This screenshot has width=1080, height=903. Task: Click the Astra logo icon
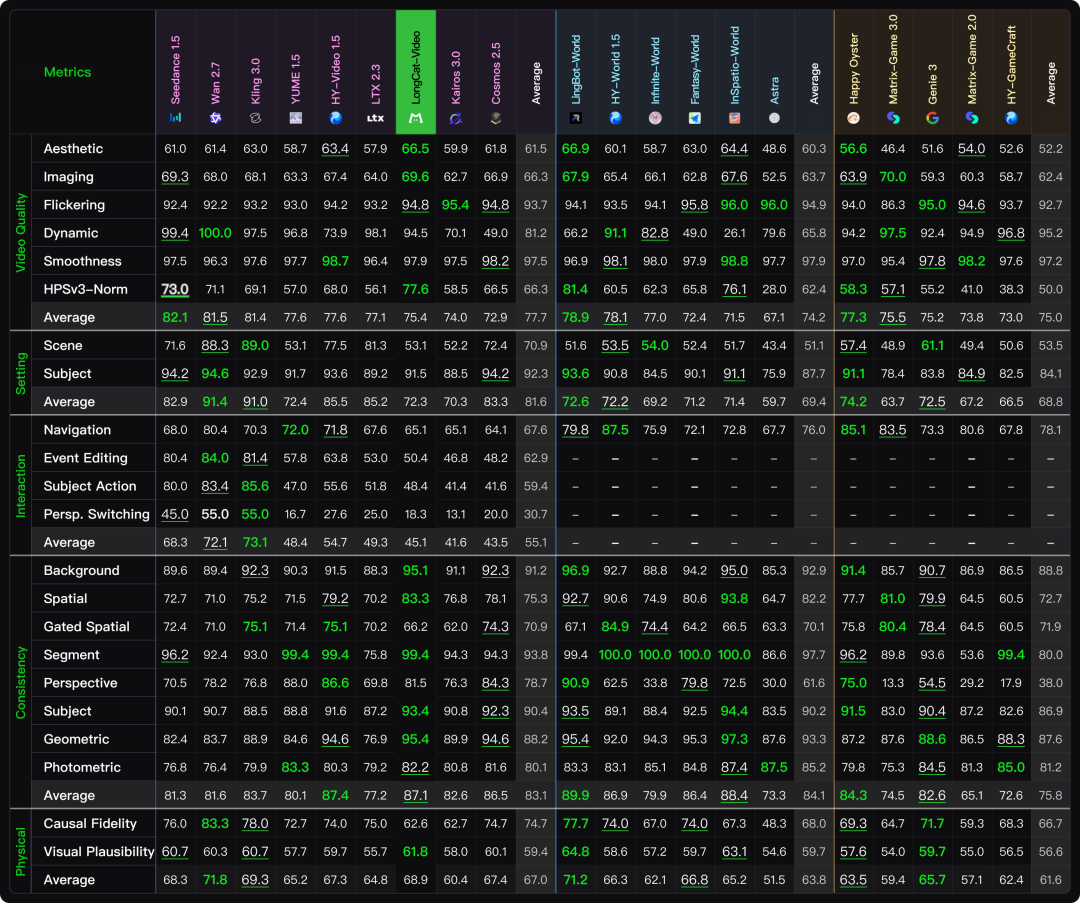pos(774,118)
